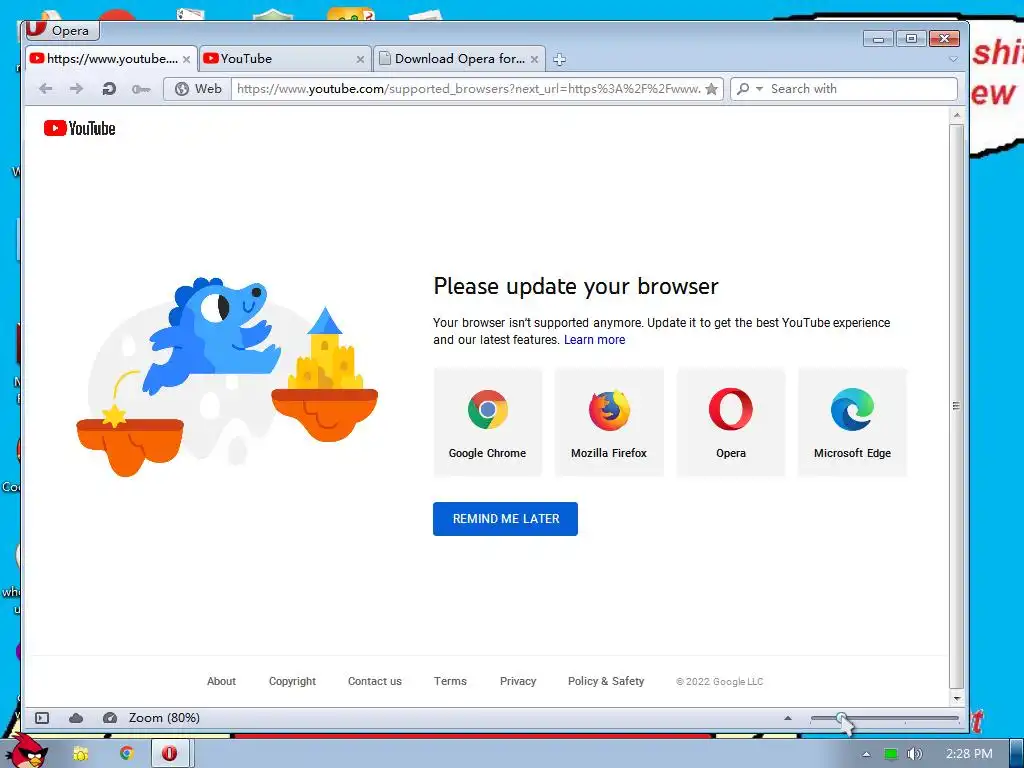Click the page vertical scrollbar thumb
This screenshot has width=1024, height=768.
click(957, 406)
